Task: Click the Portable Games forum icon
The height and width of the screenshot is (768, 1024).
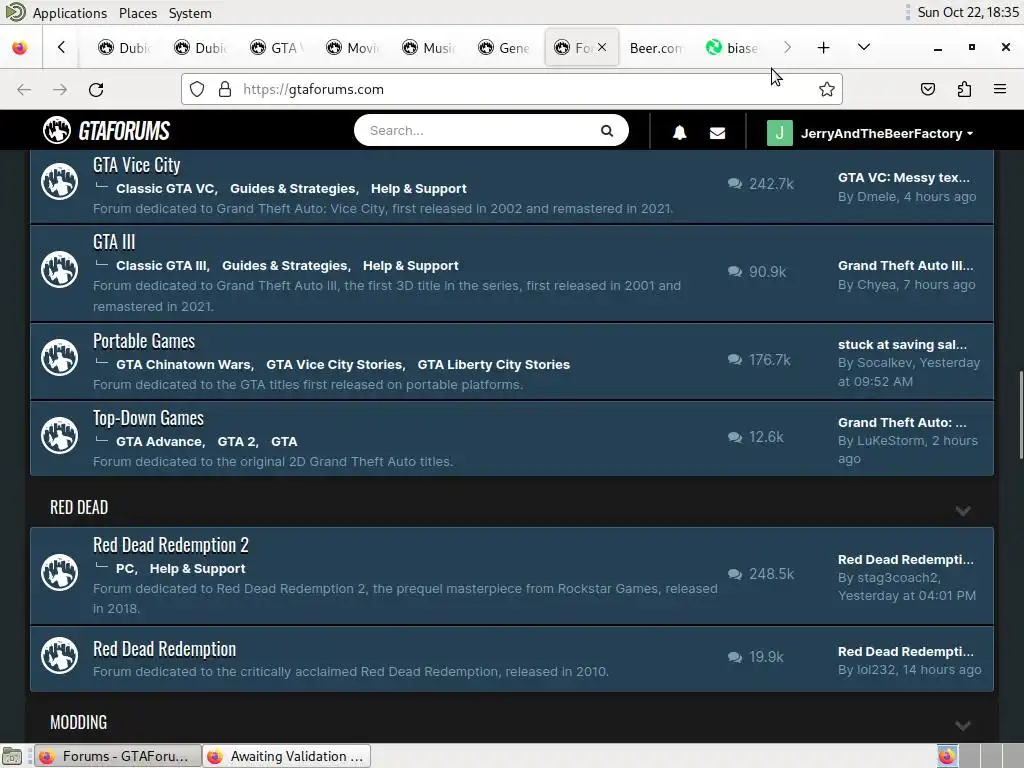Action: click(59, 357)
